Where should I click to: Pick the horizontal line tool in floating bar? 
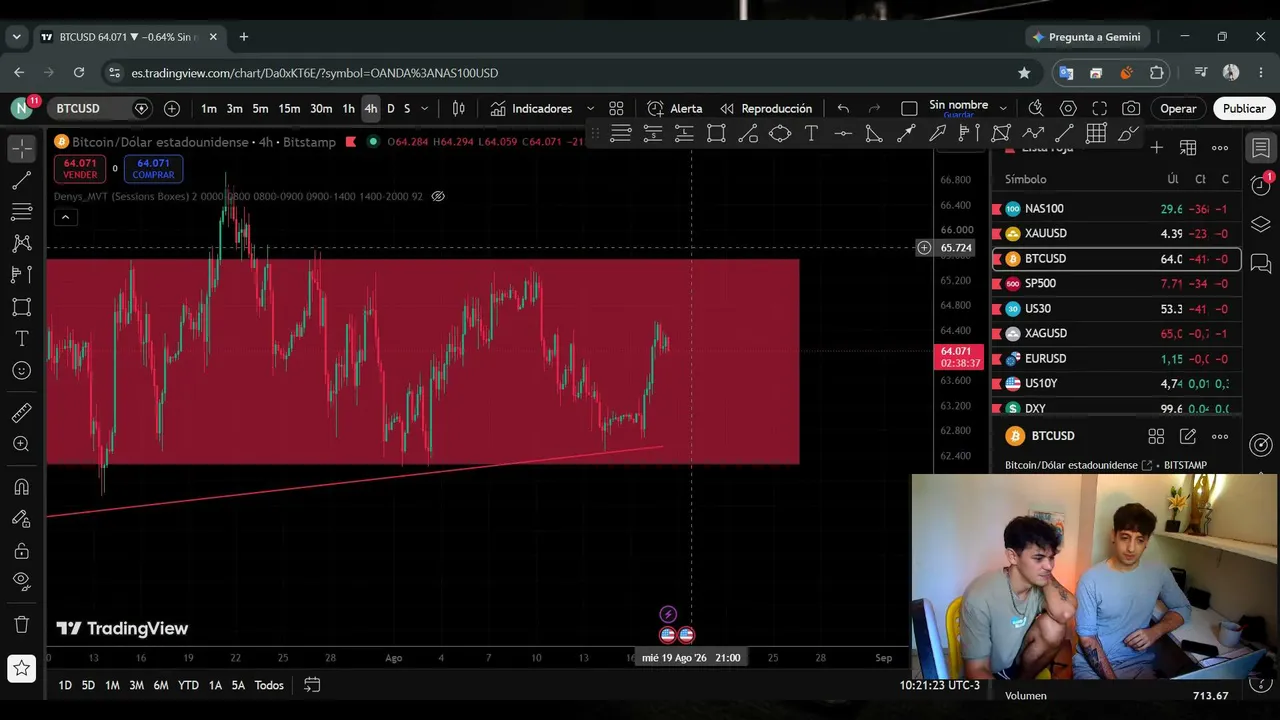[843, 133]
